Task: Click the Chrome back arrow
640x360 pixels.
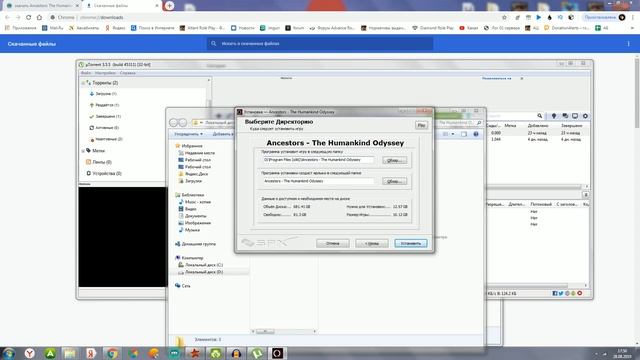Action: tap(7, 17)
